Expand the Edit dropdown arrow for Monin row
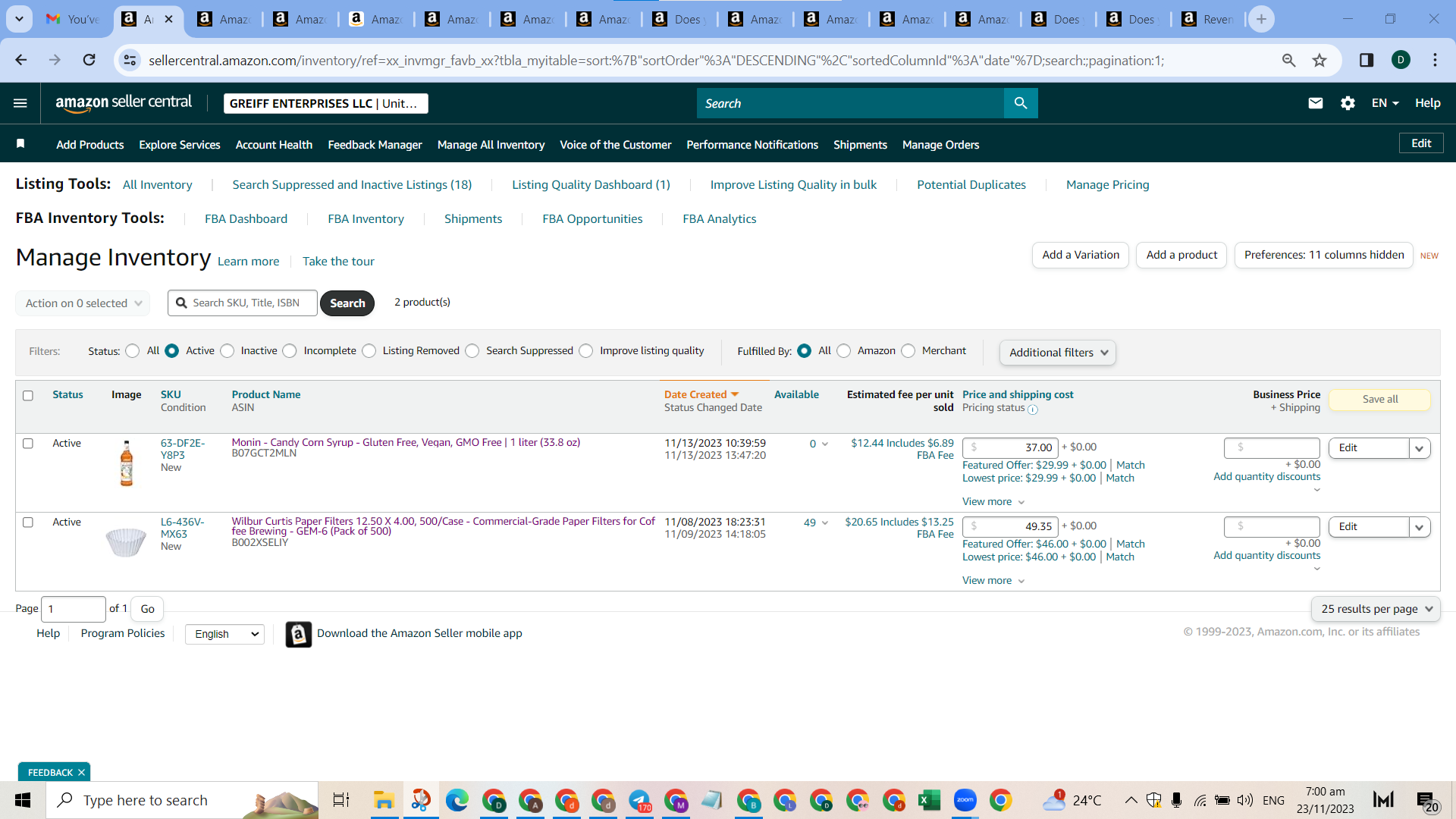The width and height of the screenshot is (1456, 819). [x=1420, y=448]
